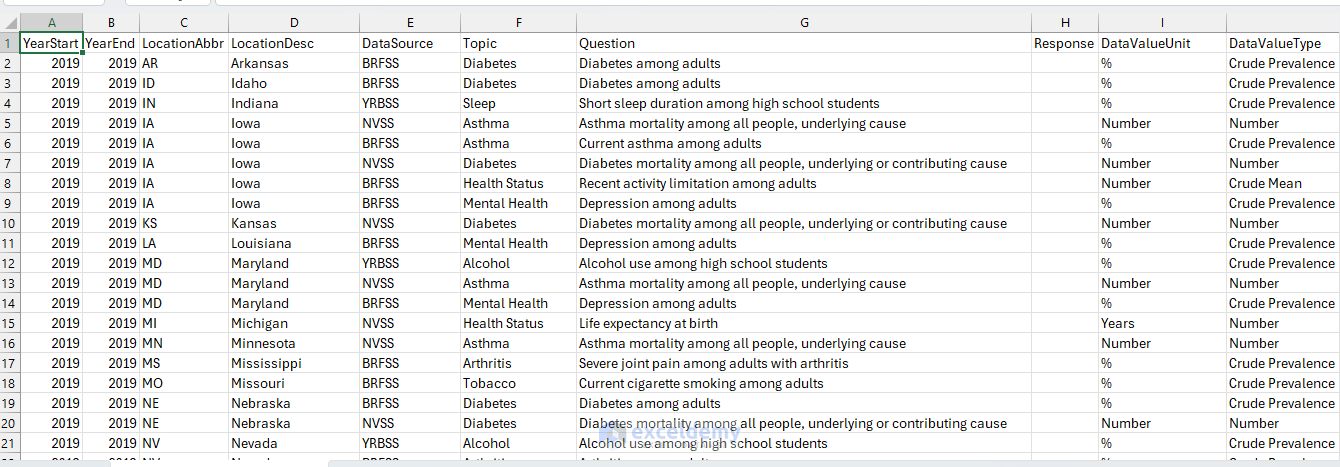Select the row 15 header

9,323
